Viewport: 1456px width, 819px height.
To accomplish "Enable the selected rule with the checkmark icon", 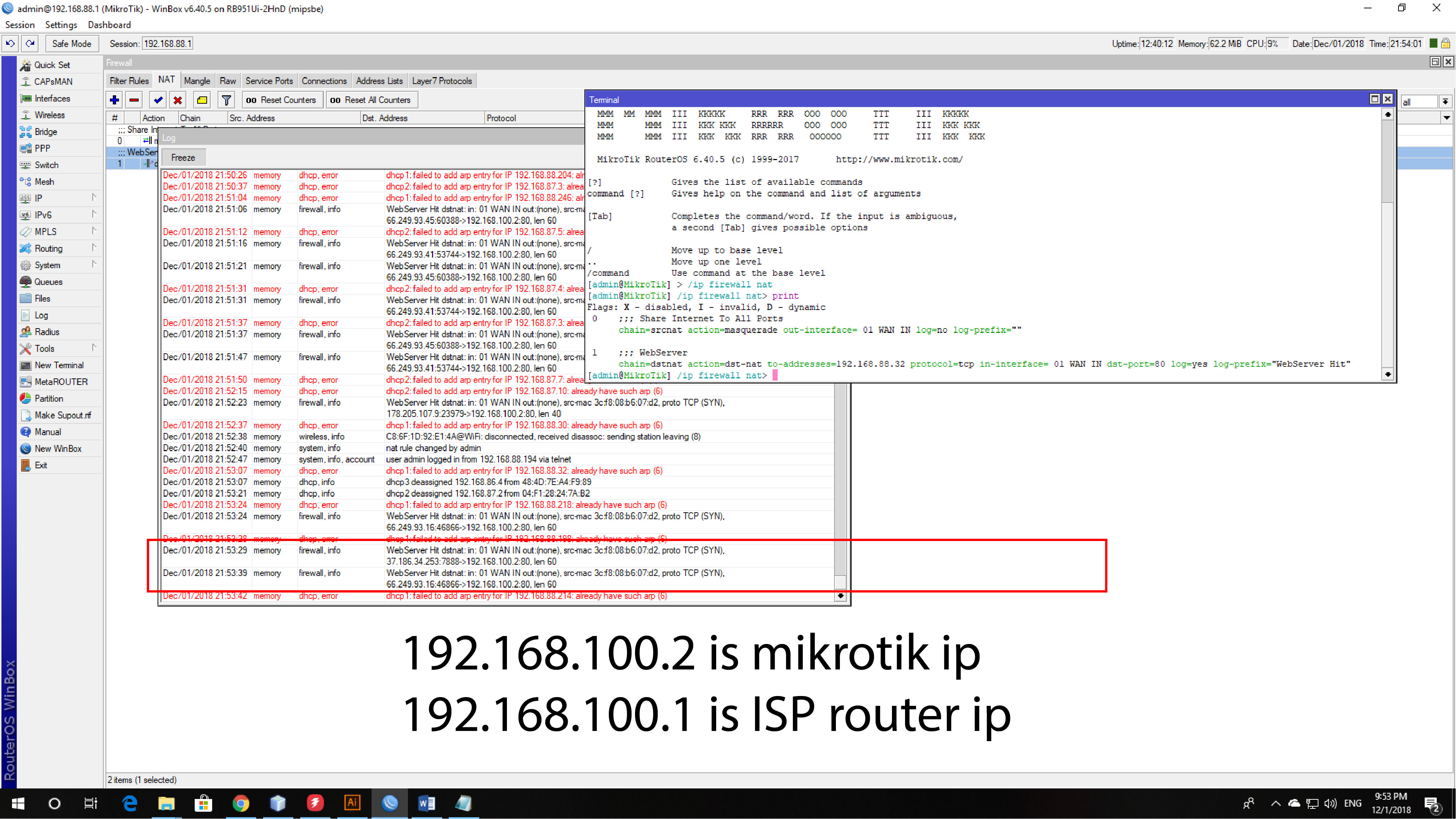I will [158, 100].
